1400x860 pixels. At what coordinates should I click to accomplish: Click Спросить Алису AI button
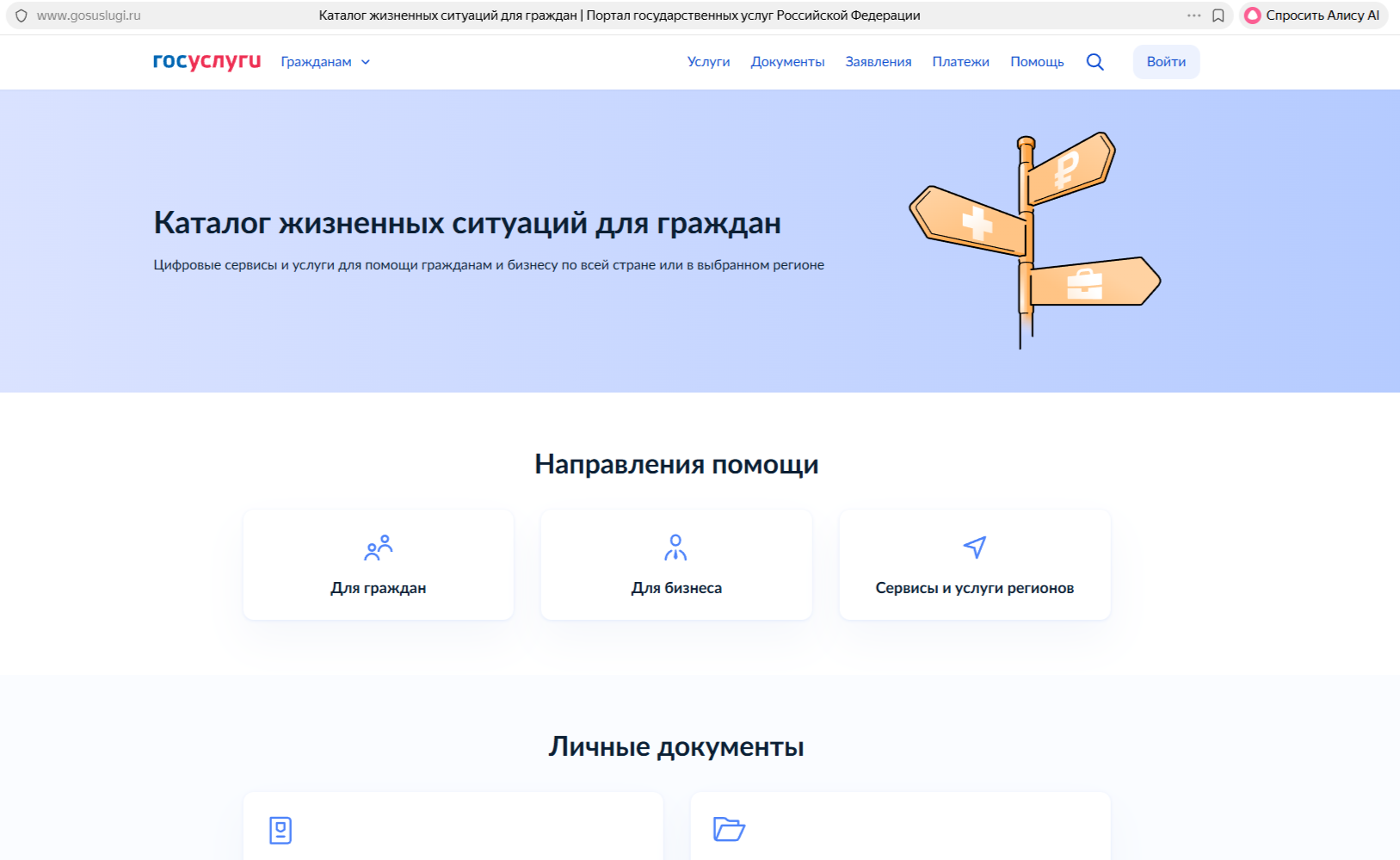1313,15
